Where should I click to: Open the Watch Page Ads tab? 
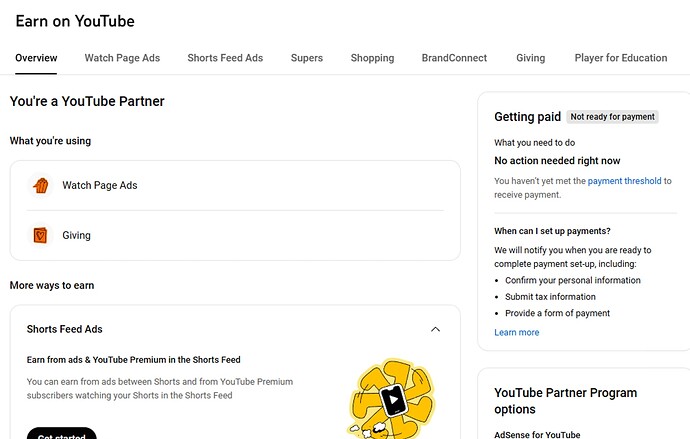coord(122,58)
